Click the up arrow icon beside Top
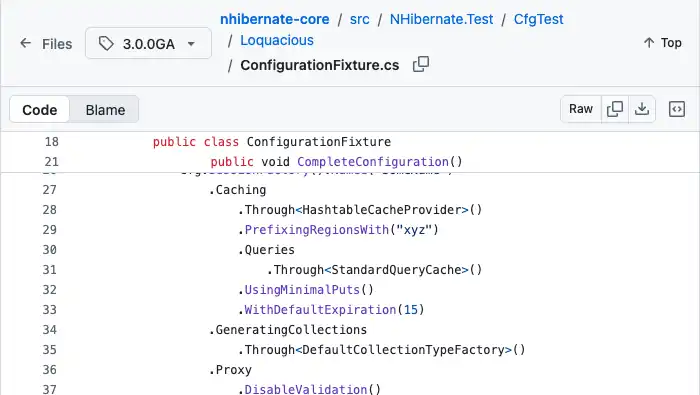This screenshot has height=395, width=700. (649, 43)
